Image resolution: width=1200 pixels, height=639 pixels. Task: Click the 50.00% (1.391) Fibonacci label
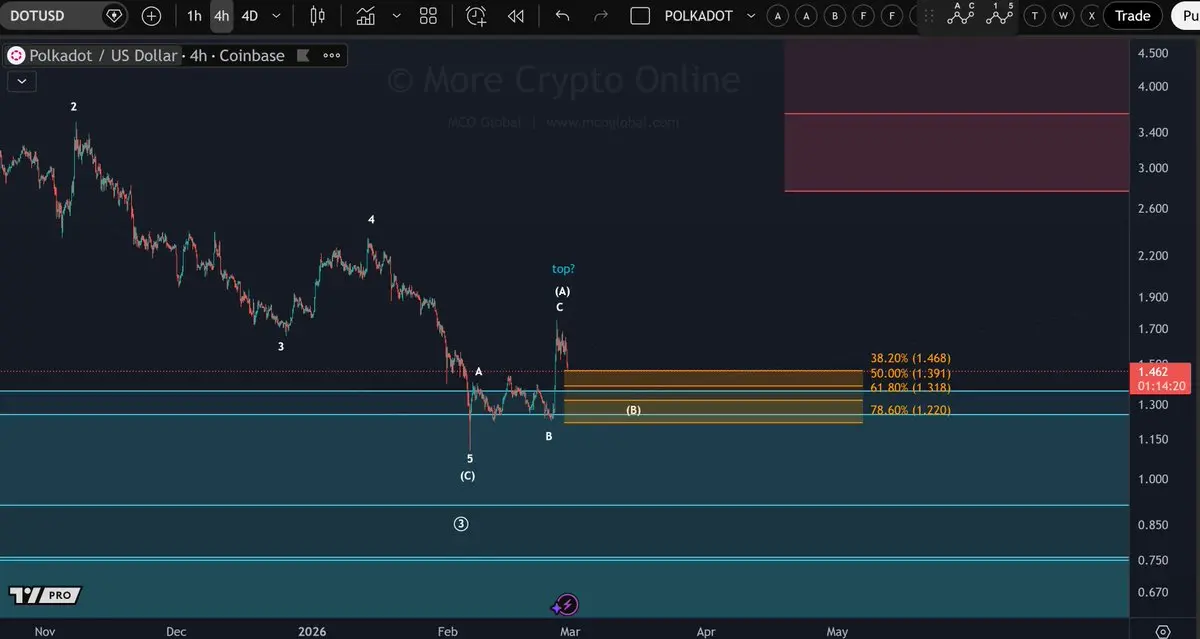pyautogui.click(x=910, y=373)
